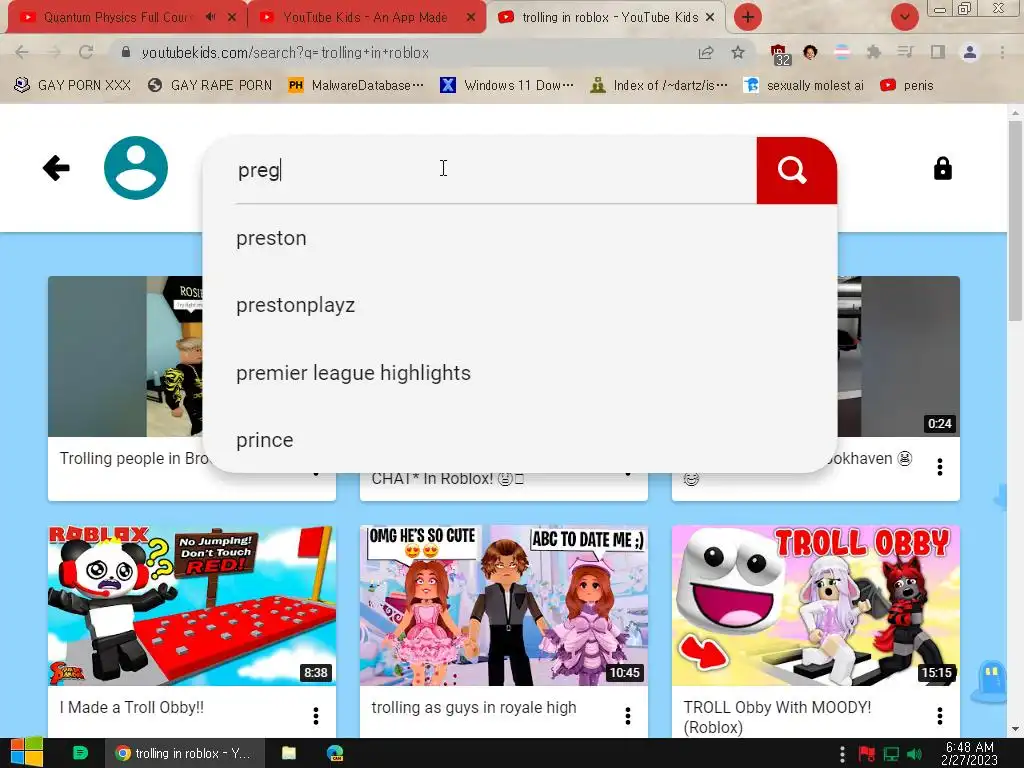
Task: Open options for 'I Made a Troll Obby!!'
Action: click(x=315, y=716)
